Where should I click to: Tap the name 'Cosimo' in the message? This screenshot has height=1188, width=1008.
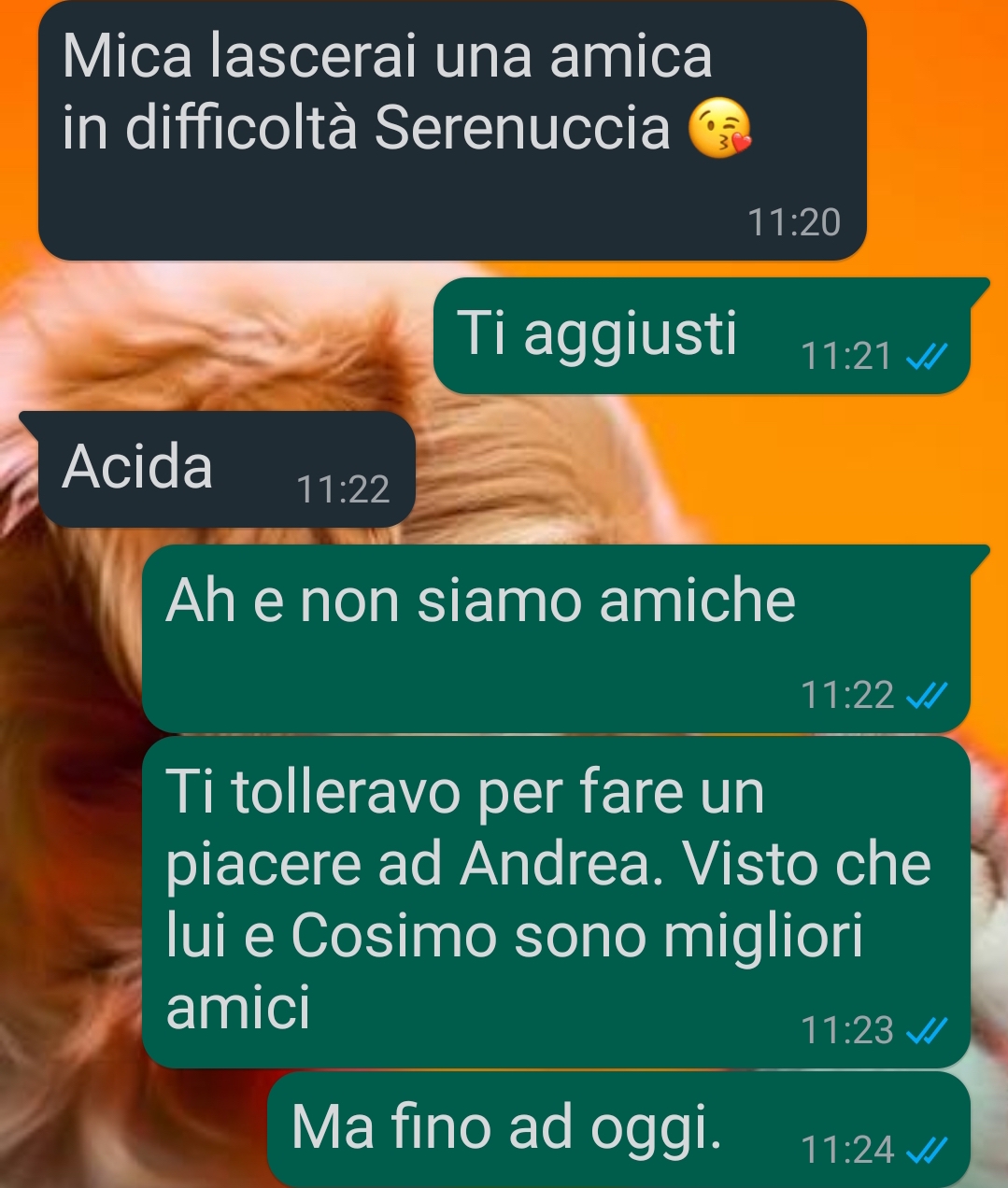click(x=393, y=936)
